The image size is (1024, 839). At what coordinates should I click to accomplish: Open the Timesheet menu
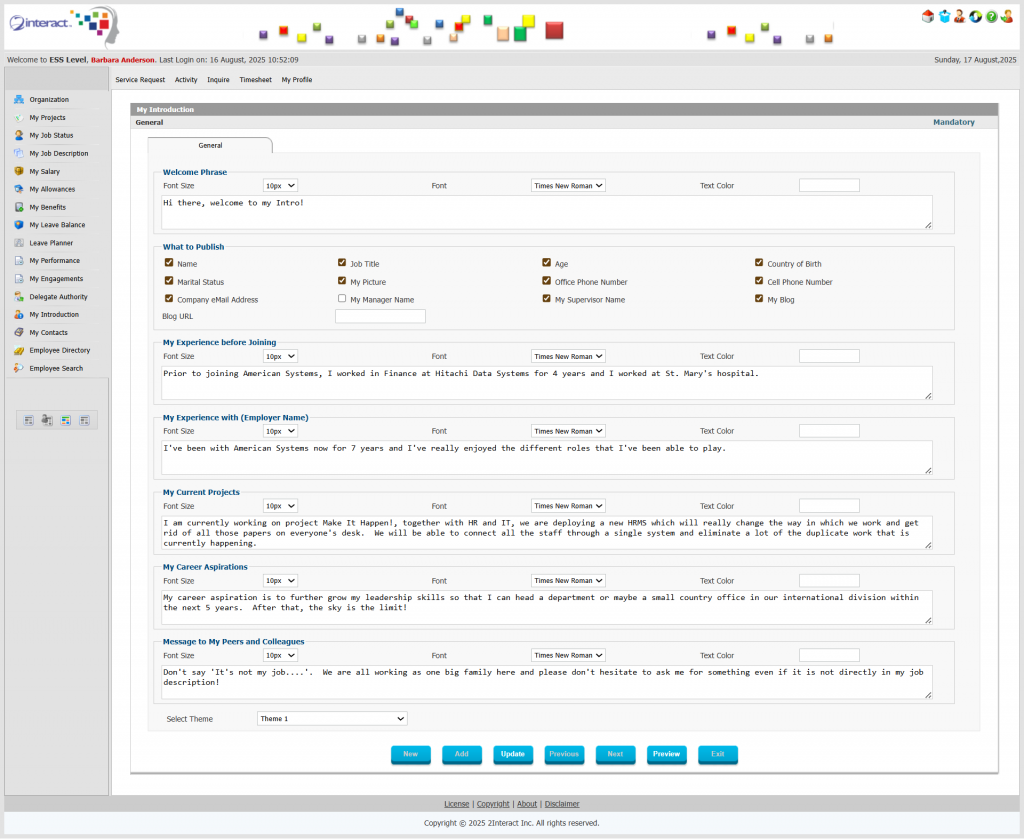point(255,80)
